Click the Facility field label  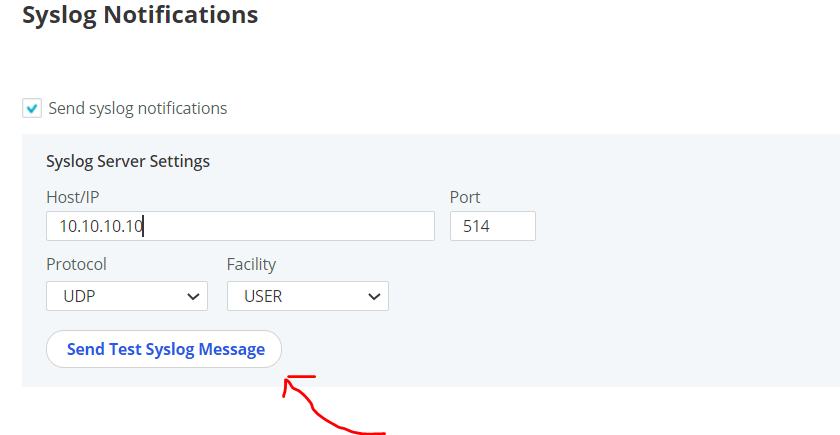pyautogui.click(x=251, y=264)
